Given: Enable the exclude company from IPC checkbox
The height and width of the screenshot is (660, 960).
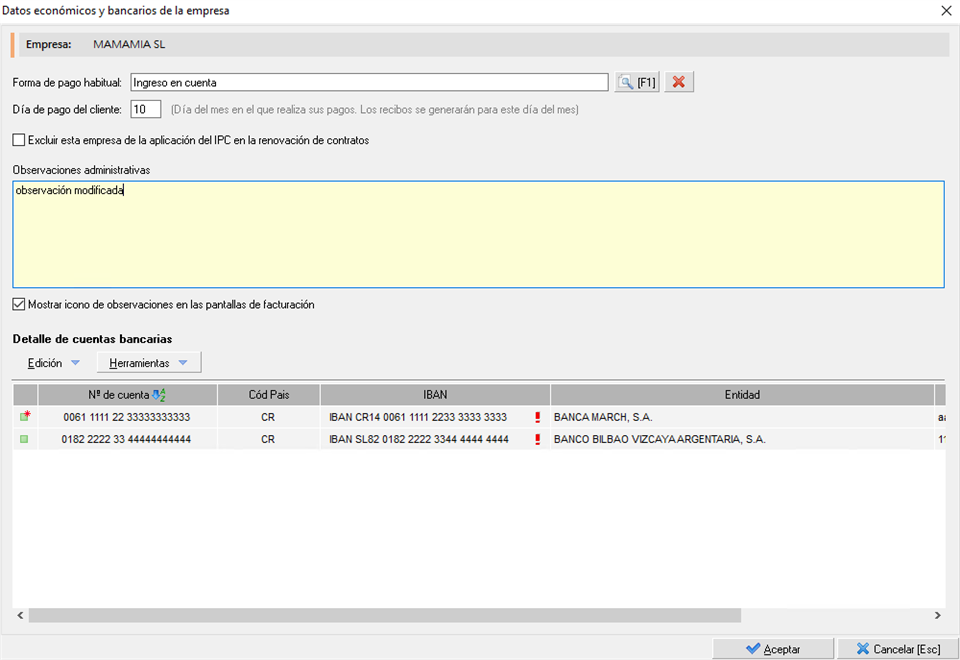Looking at the screenshot, I should click(x=19, y=141).
